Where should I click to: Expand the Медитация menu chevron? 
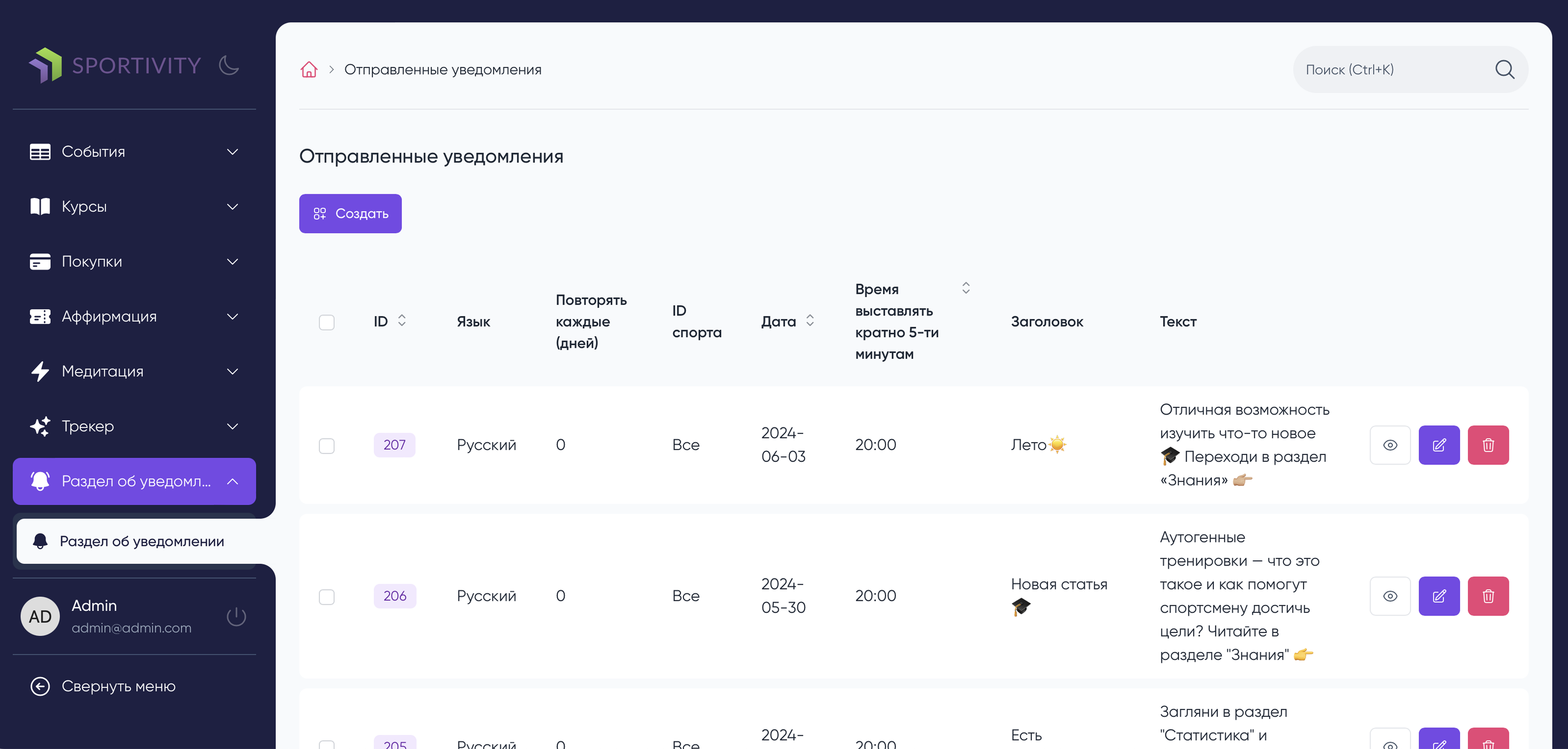233,371
